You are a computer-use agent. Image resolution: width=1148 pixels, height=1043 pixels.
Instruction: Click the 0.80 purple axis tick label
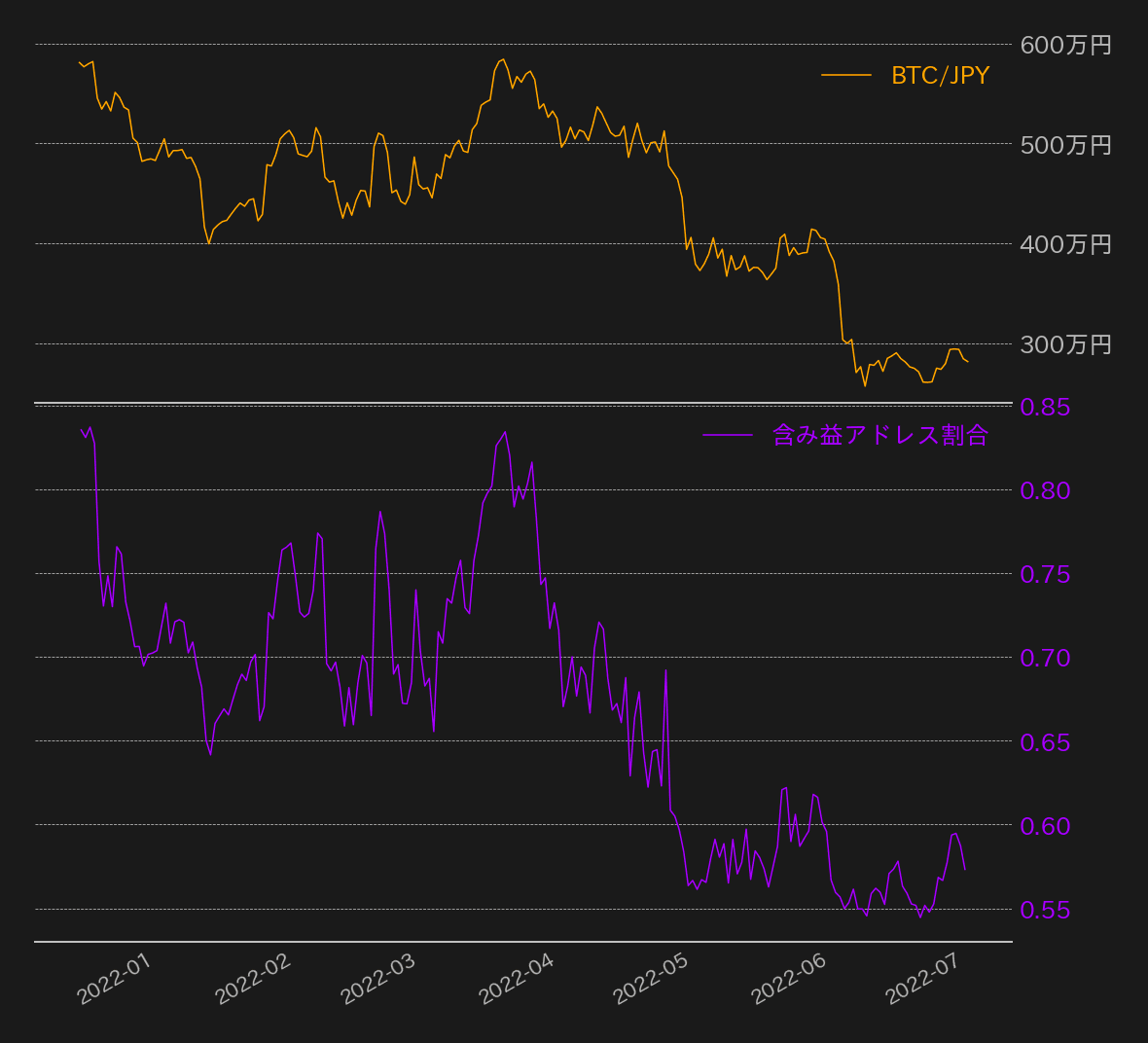[x=1045, y=490]
